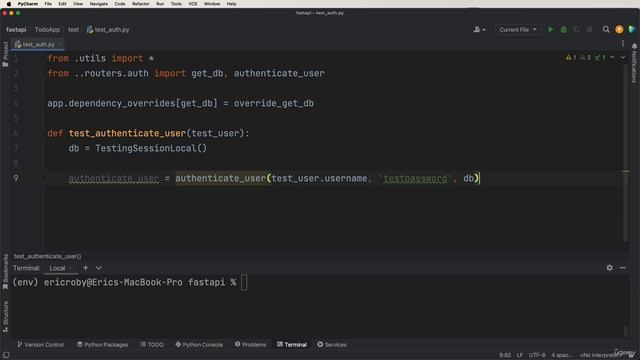
Task: Open the Notifications tool window
Action: tap(634, 63)
